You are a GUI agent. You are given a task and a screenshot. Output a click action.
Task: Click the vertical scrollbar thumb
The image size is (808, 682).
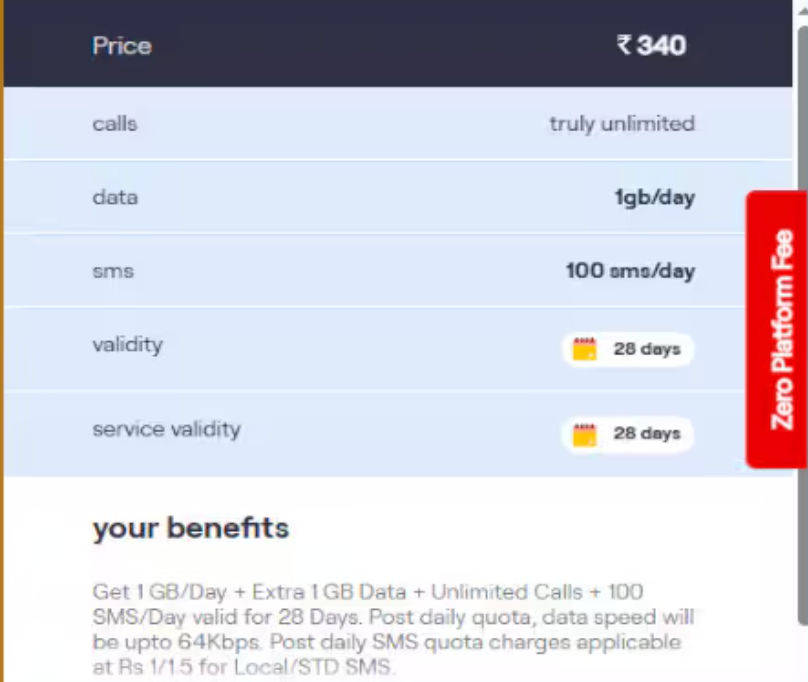tap(802, 325)
